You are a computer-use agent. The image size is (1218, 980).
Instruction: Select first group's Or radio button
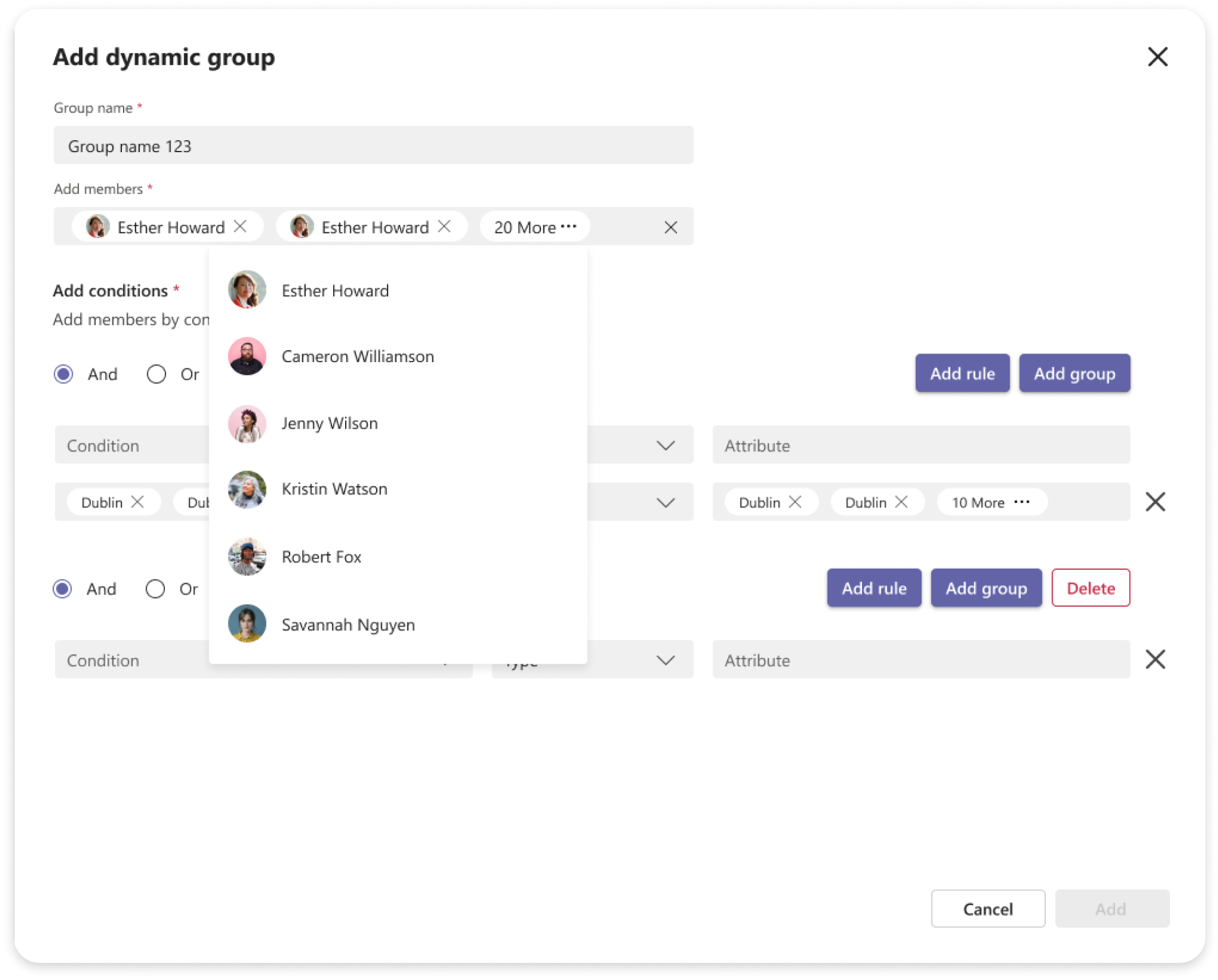156,374
